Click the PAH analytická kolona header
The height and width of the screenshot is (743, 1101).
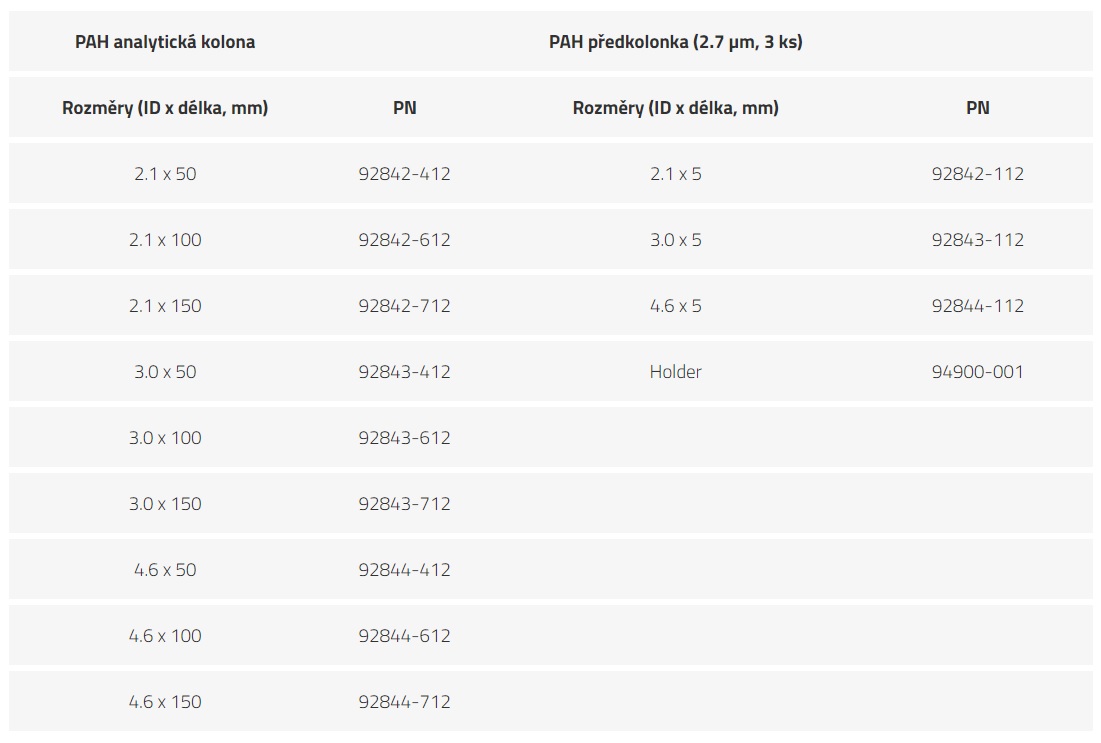tap(165, 42)
